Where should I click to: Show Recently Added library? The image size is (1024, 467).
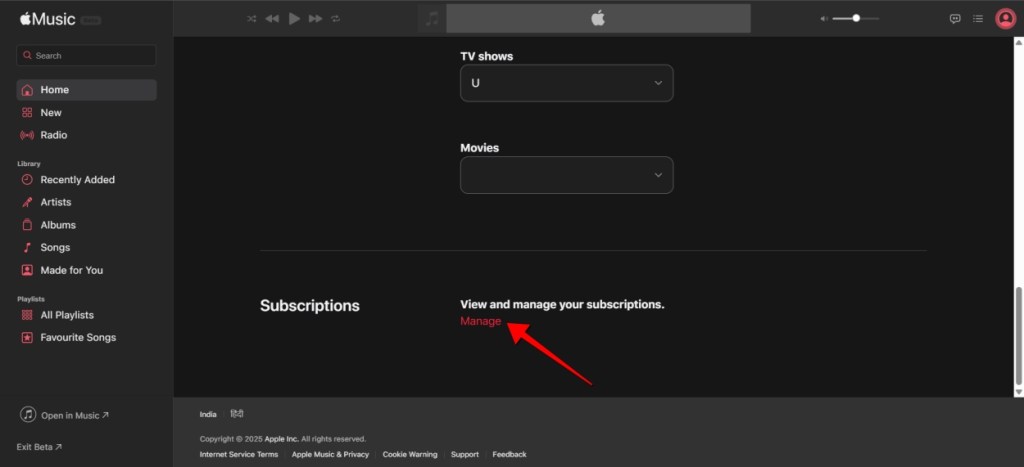pyautogui.click(x=78, y=180)
